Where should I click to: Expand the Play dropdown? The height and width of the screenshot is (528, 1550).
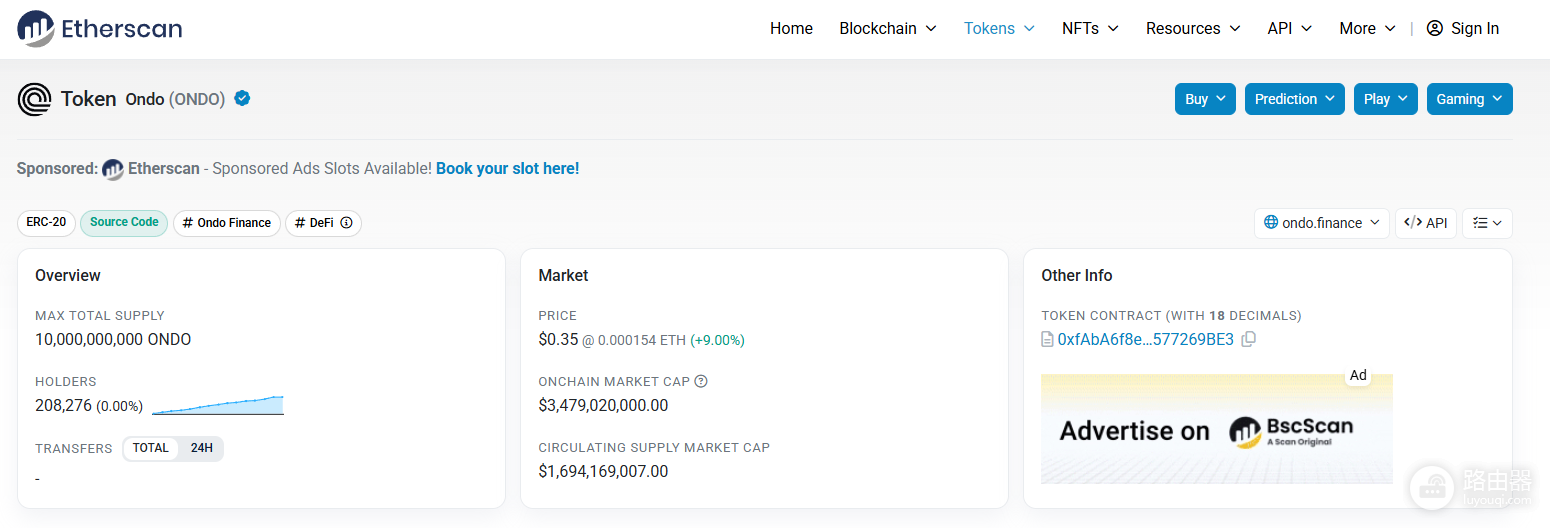1386,99
